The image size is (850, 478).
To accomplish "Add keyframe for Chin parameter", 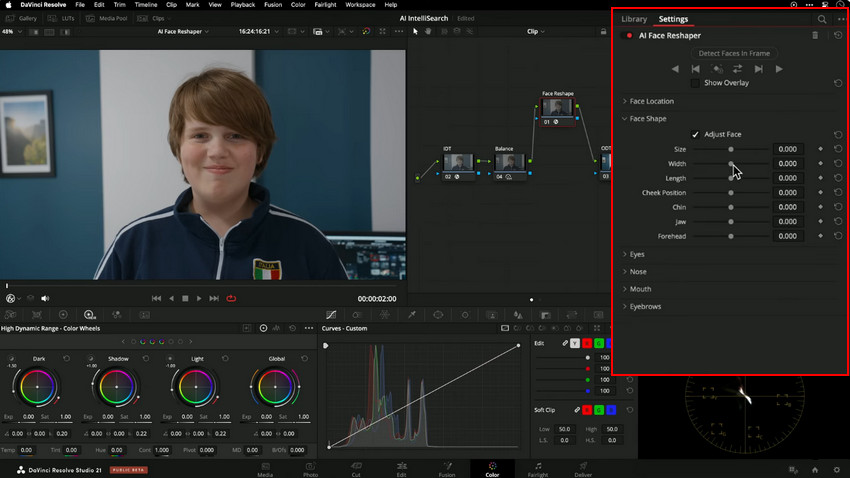I will (x=820, y=207).
